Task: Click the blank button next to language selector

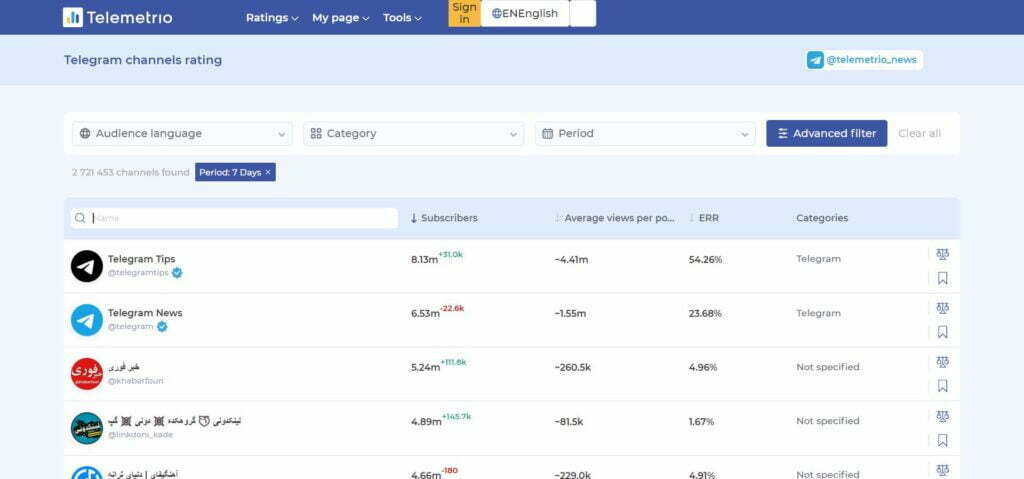Action: (x=583, y=13)
